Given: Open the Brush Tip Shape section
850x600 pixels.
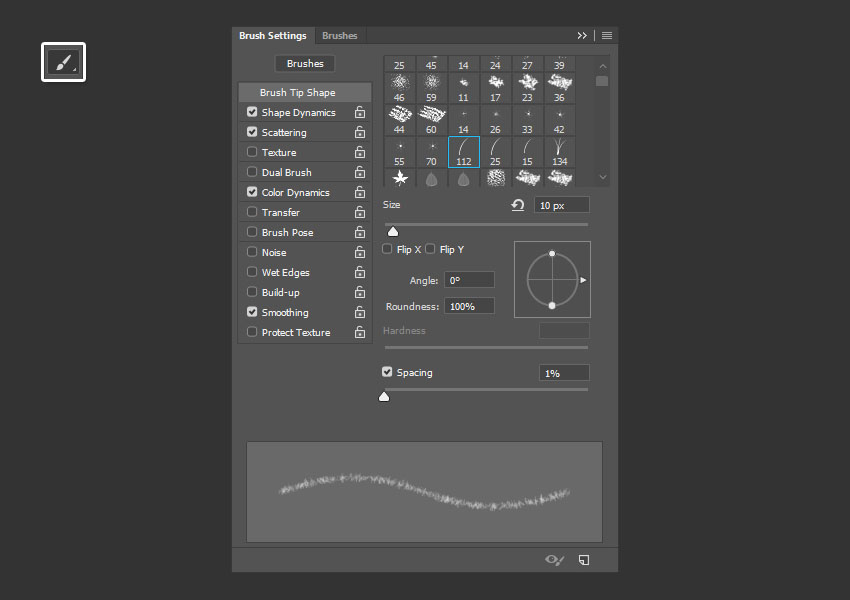Looking at the screenshot, I should pos(305,93).
